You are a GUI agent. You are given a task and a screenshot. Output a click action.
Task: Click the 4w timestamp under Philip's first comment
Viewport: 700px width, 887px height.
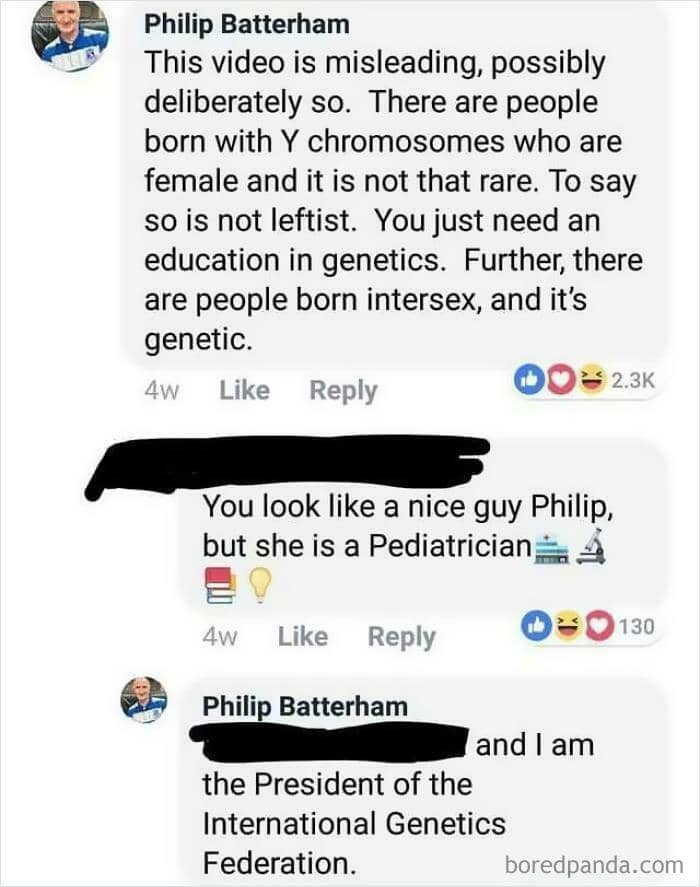161,391
